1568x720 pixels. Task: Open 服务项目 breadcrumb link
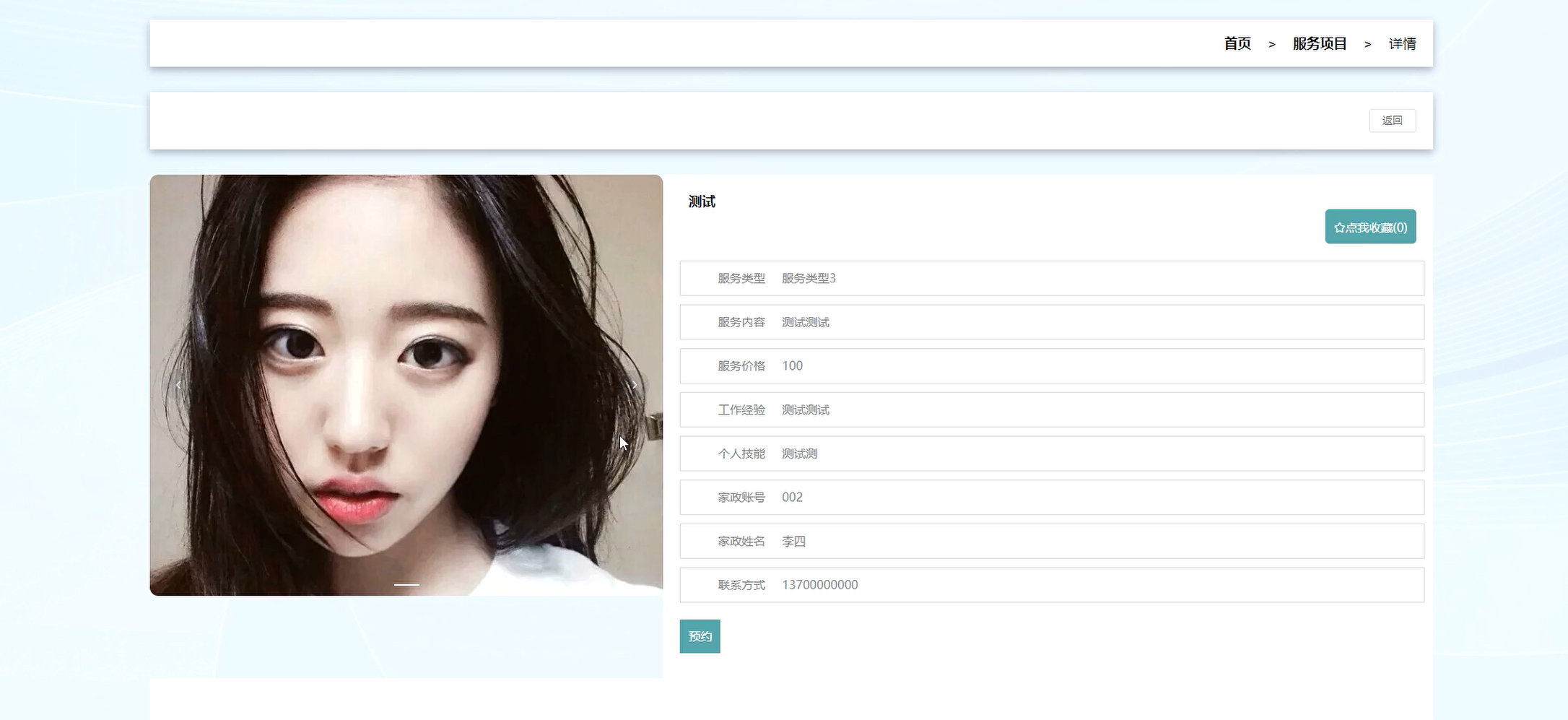pos(1320,43)
